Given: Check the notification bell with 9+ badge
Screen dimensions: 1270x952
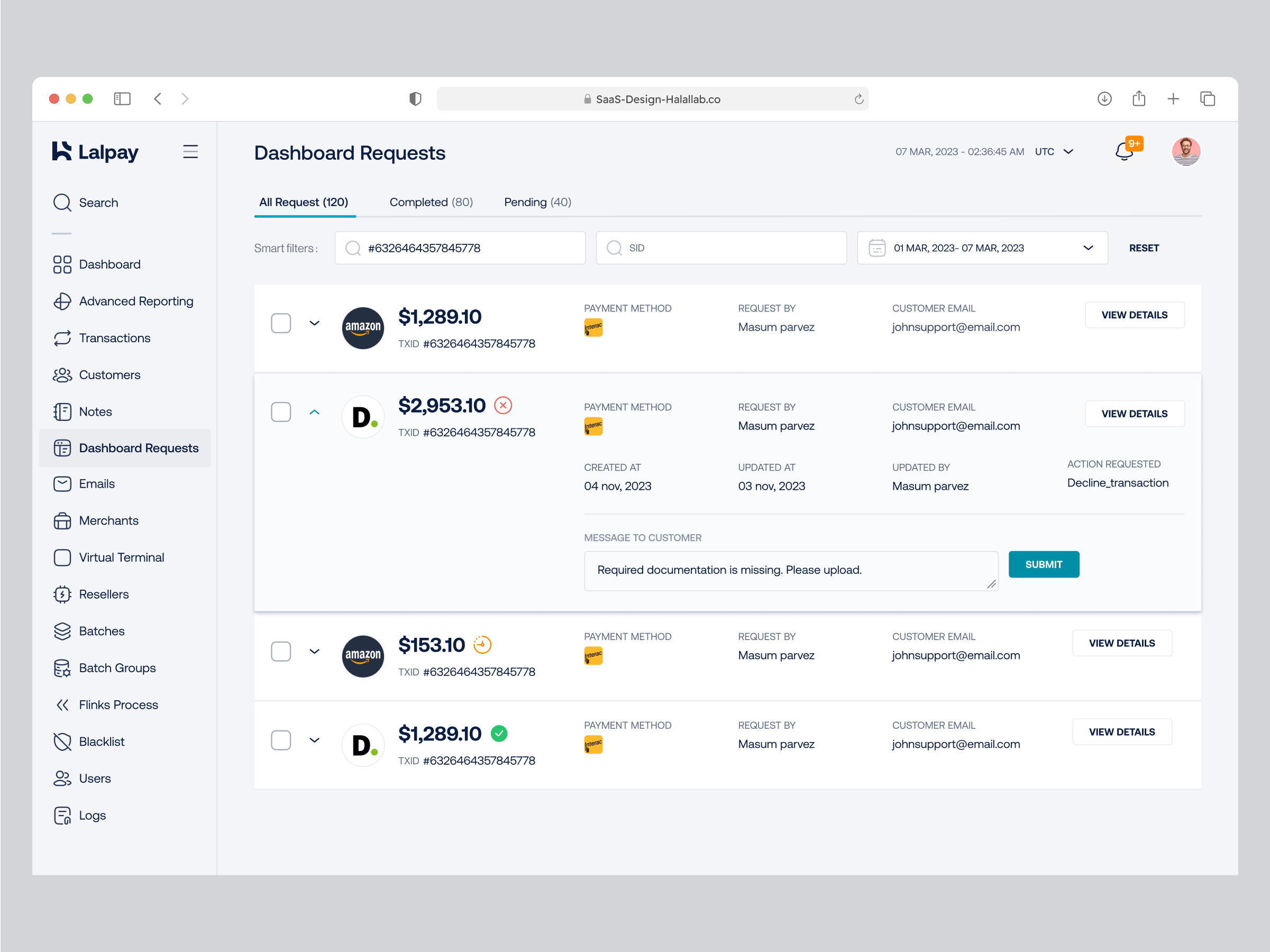Looking at the screenshot, I should 1124,151.
